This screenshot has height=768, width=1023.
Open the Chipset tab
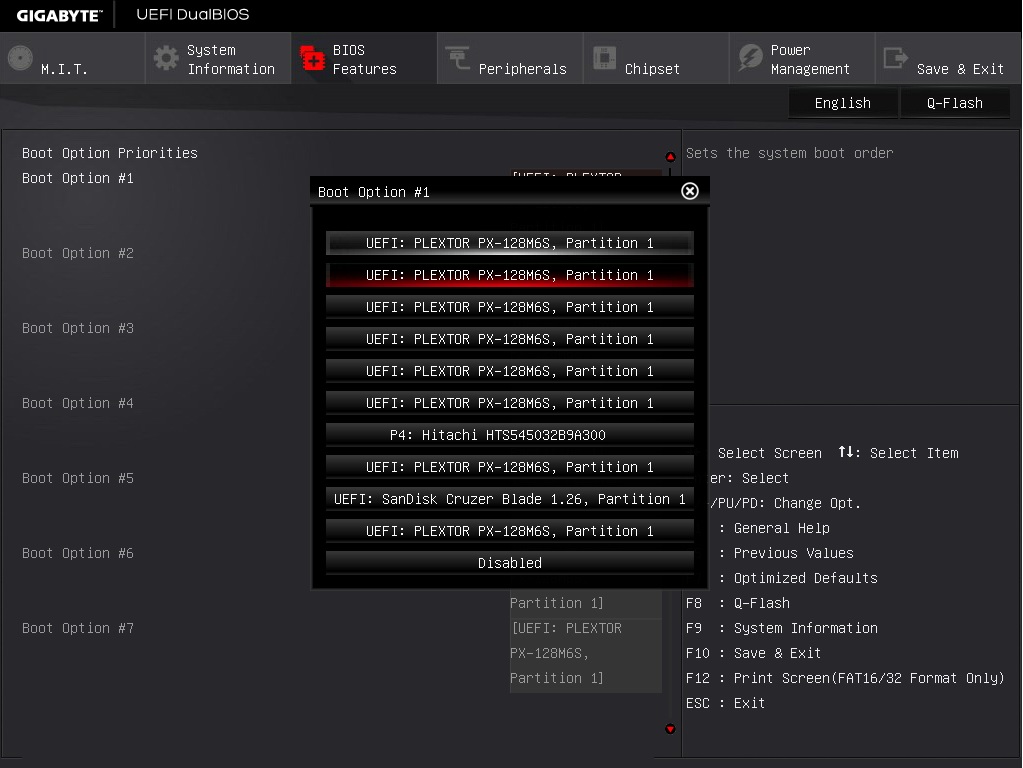pos(656,58)
